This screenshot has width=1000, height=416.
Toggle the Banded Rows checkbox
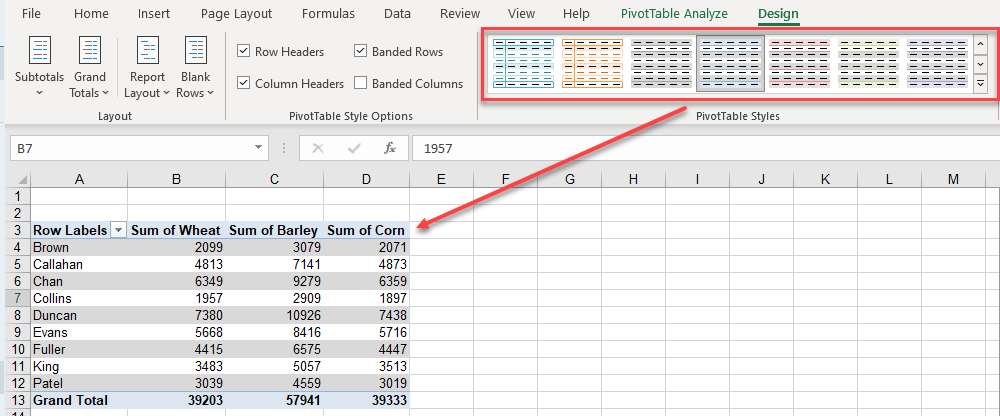tap(361, 51)
